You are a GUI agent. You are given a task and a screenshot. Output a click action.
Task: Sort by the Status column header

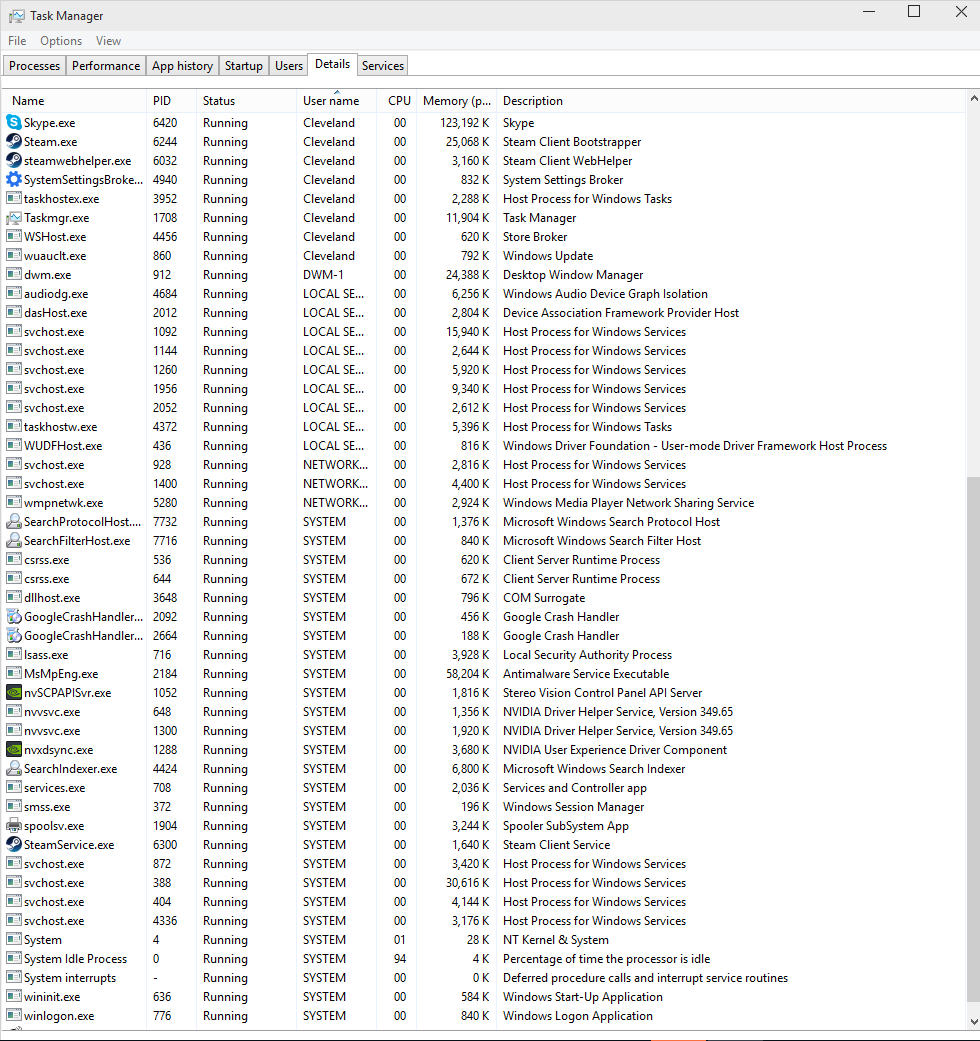point(246,101)
